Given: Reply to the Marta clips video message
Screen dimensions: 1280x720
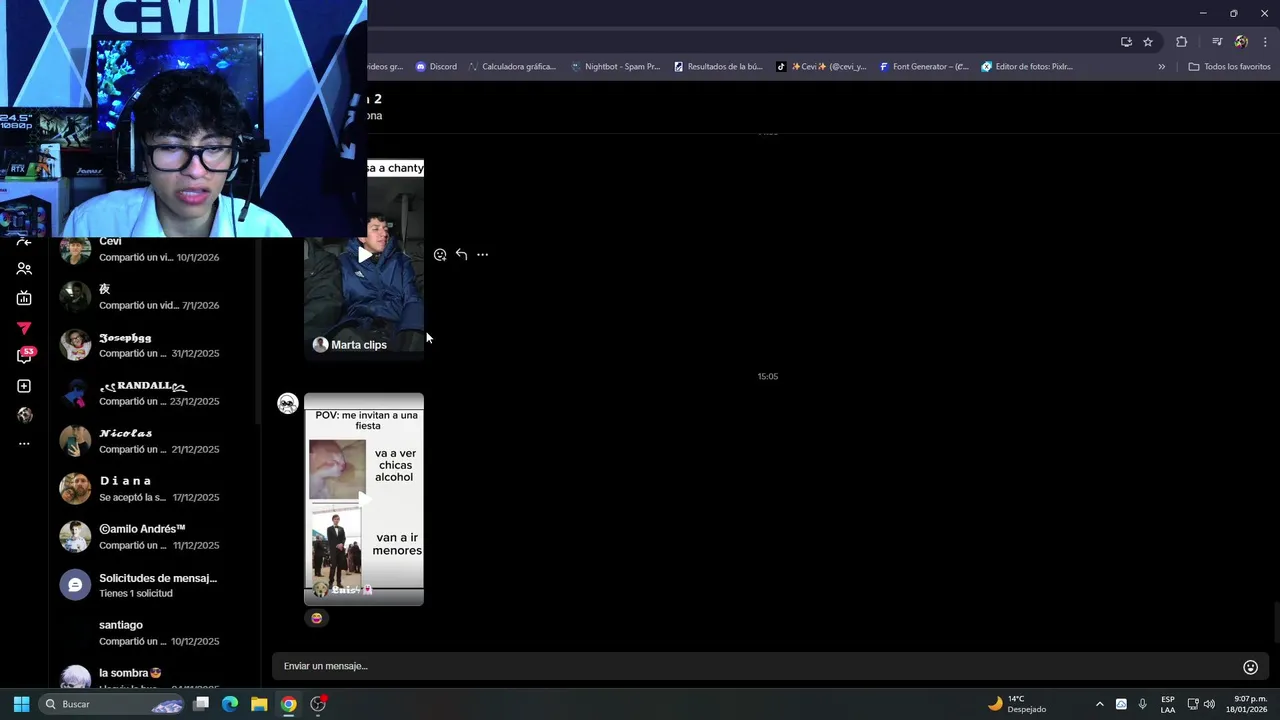Looking at the screenshot, I should (x=461, y=255).
